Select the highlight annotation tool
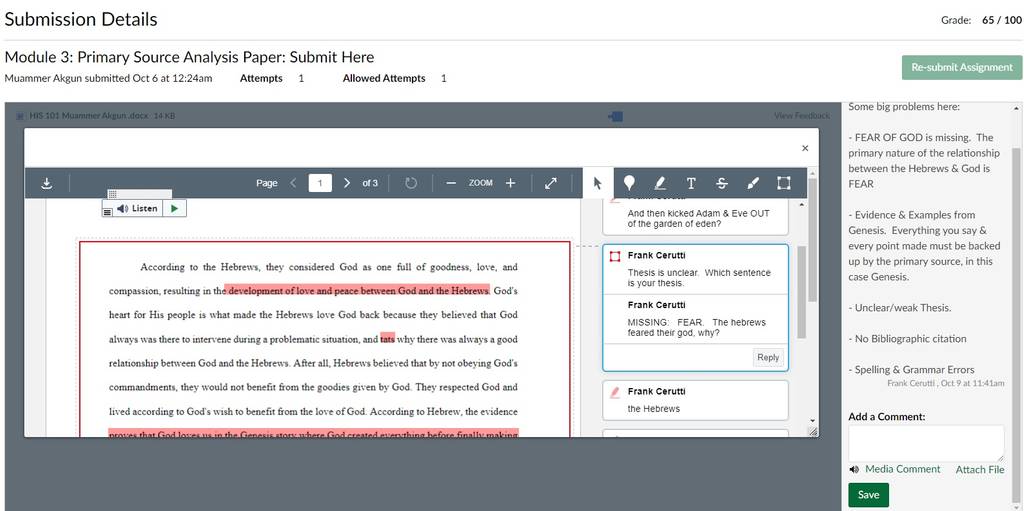The width and height of the screenshot is (1024, 511). (660, 183)
